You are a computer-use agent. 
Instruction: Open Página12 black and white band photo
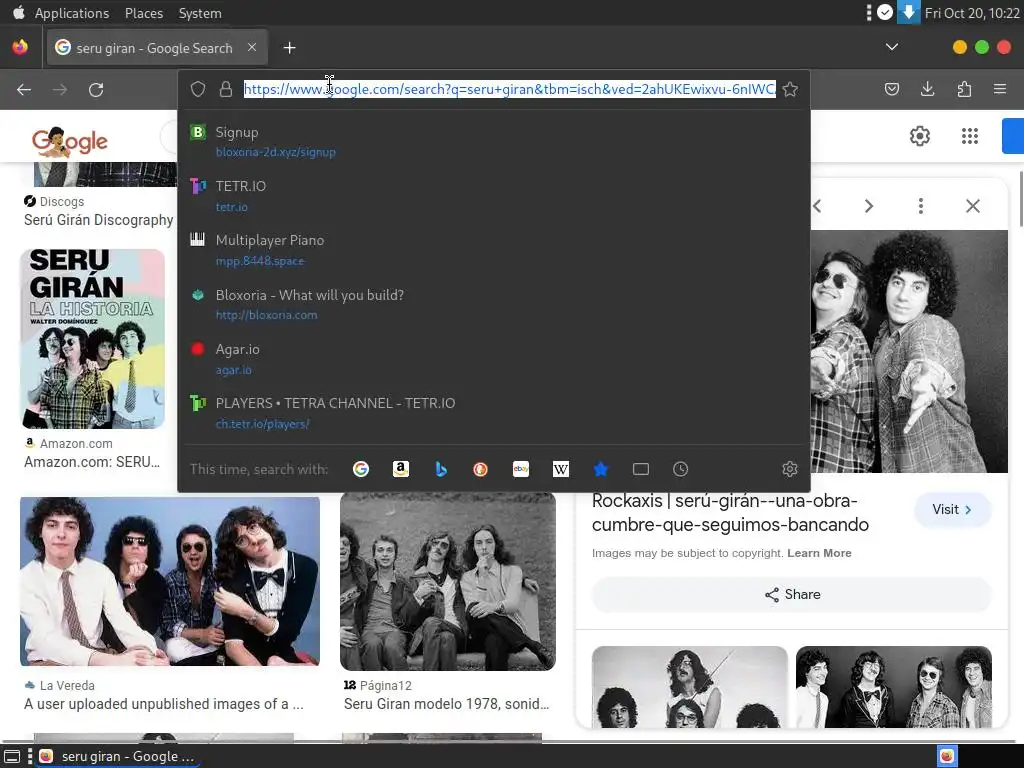tap(448, 581)
